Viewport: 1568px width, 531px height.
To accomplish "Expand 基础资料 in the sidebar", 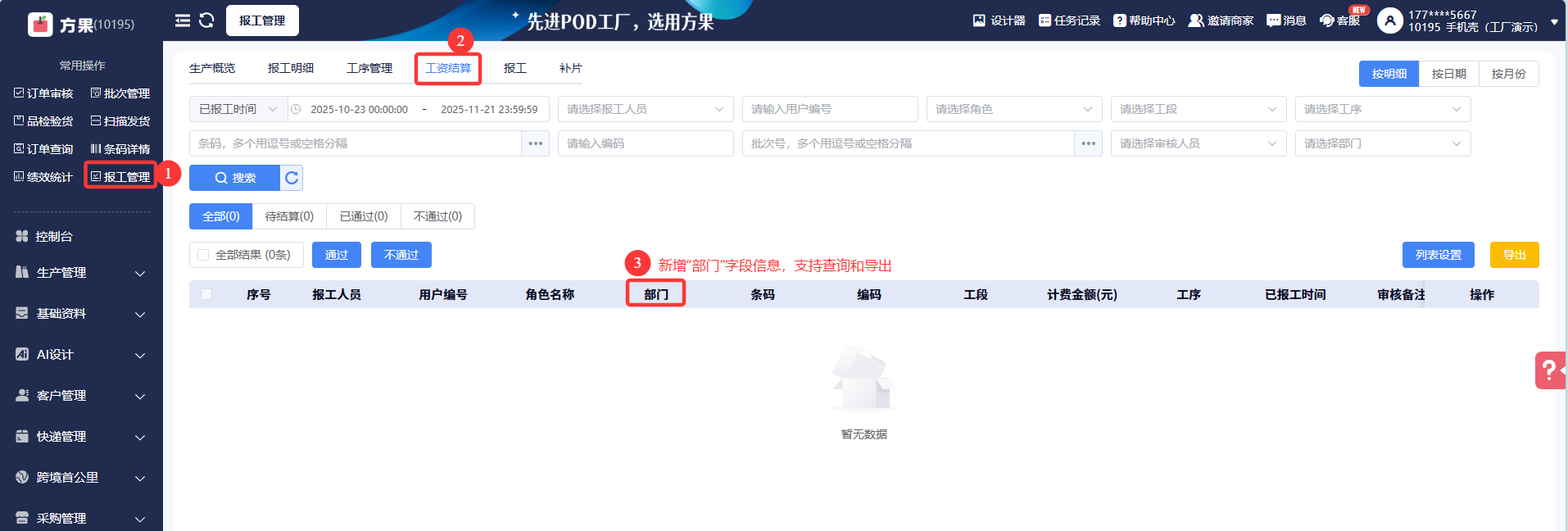I will (81, 314).
